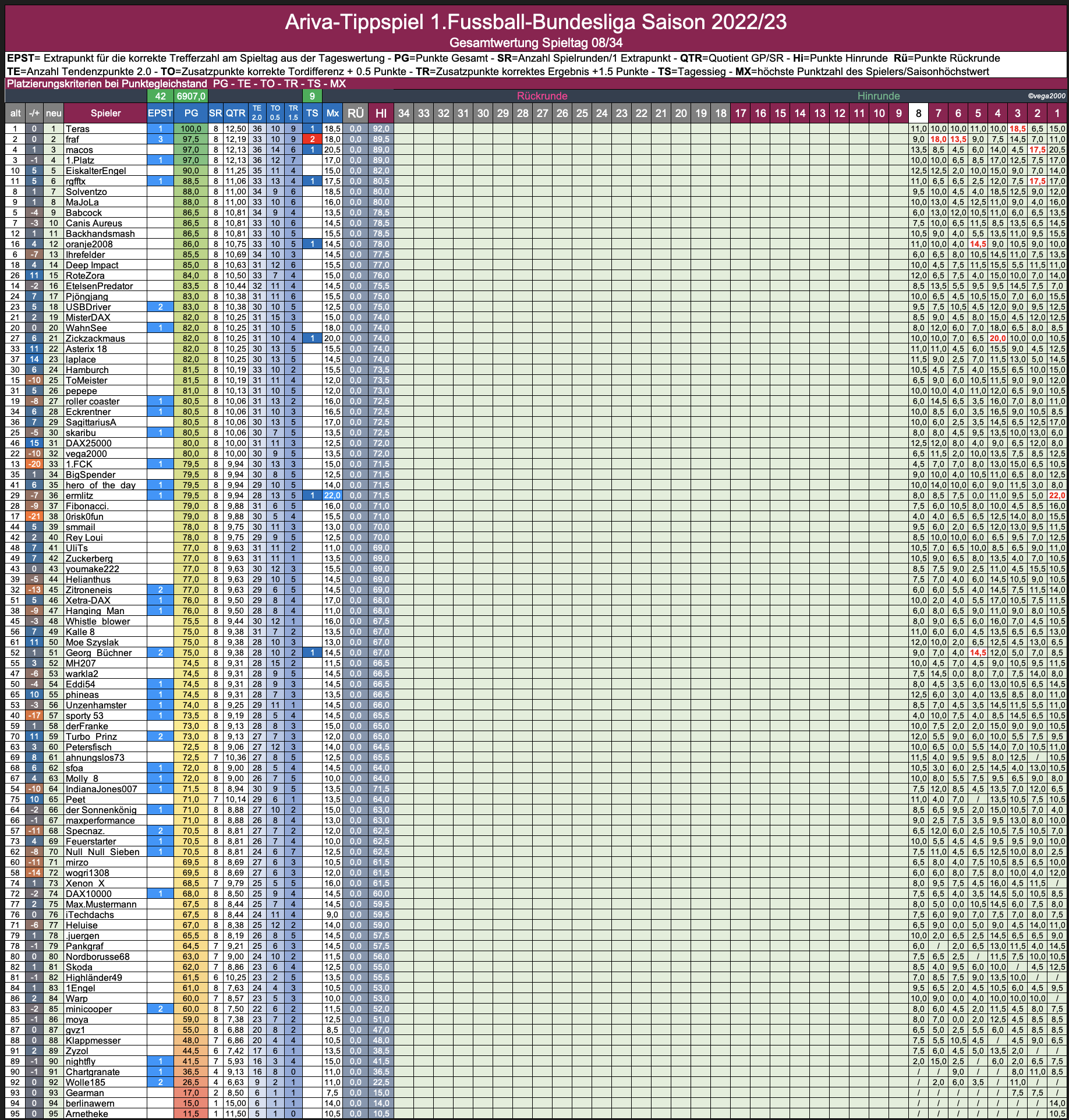Click Teras's total points cell '100,0'

pyautogui.click(x=191, y=129)
